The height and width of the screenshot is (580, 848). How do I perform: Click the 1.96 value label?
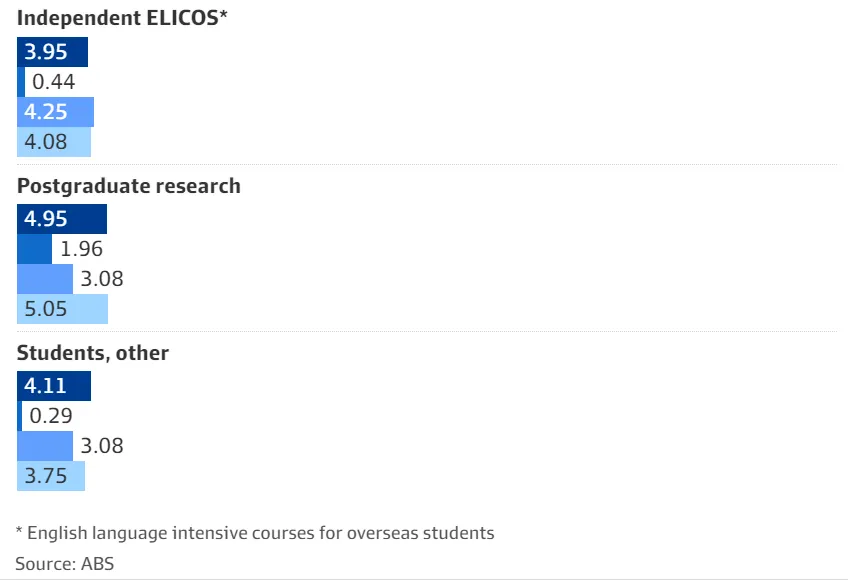click(81, 249)
